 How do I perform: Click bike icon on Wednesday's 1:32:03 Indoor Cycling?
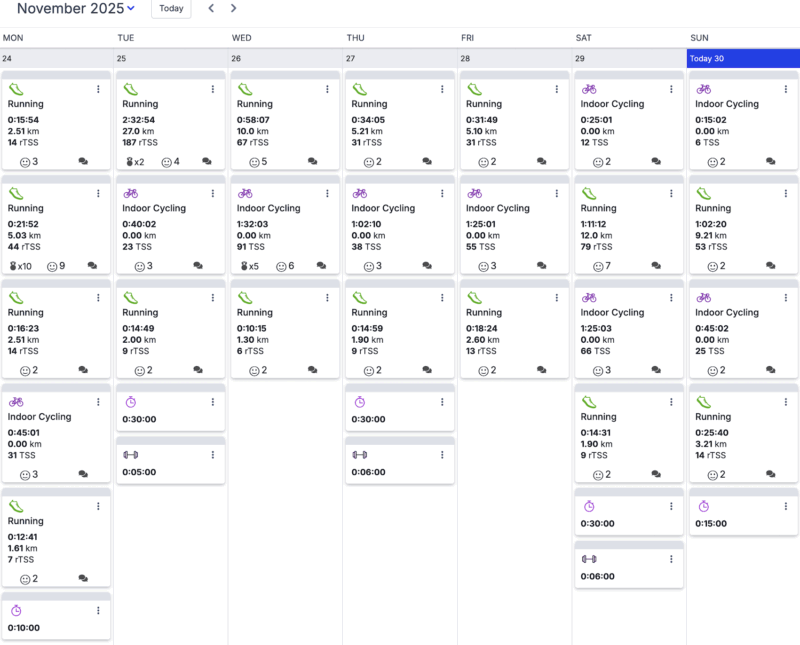click(x=245, y=193)
